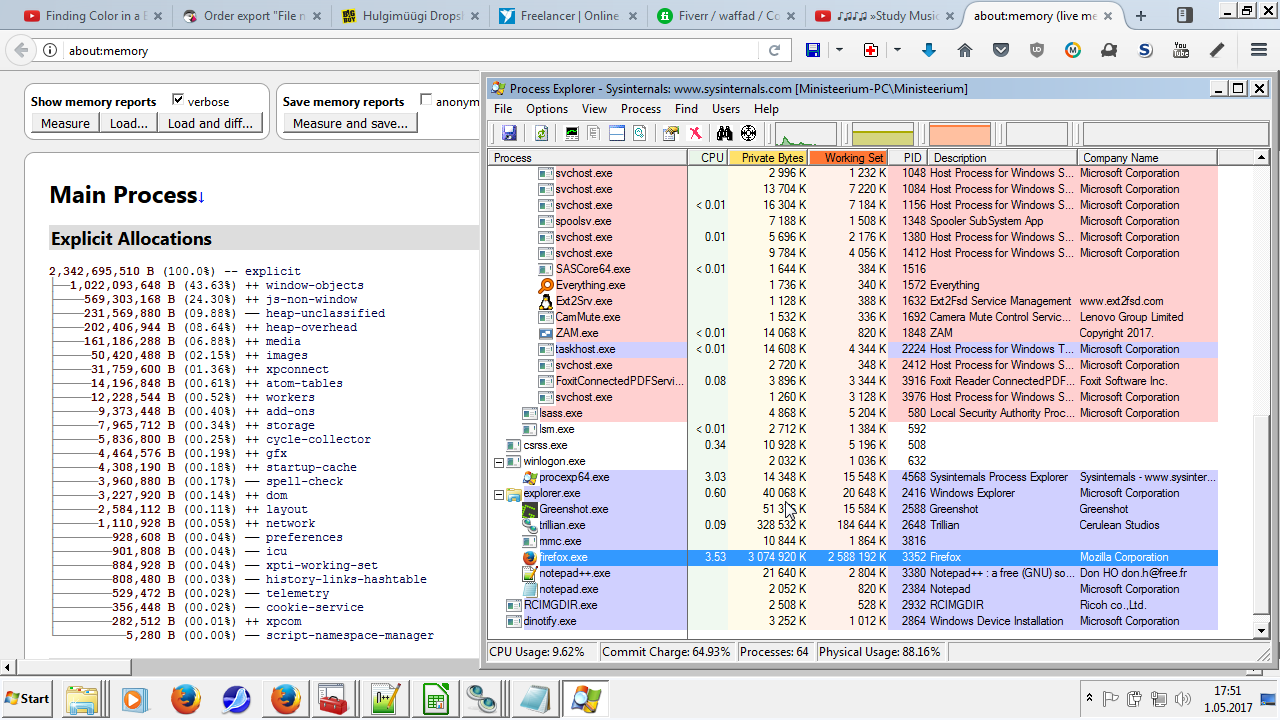Toggle the verbose checkbox
1280x720 pixels.
[x=178, y=100]
